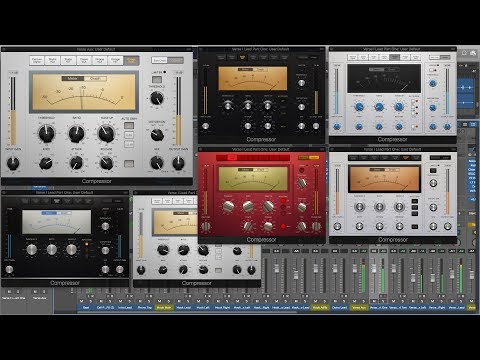Select Vintage VCA circuit in large silver Compressor
The height and width of the screenshot is (360, 480).
click(x=100, y=60)
